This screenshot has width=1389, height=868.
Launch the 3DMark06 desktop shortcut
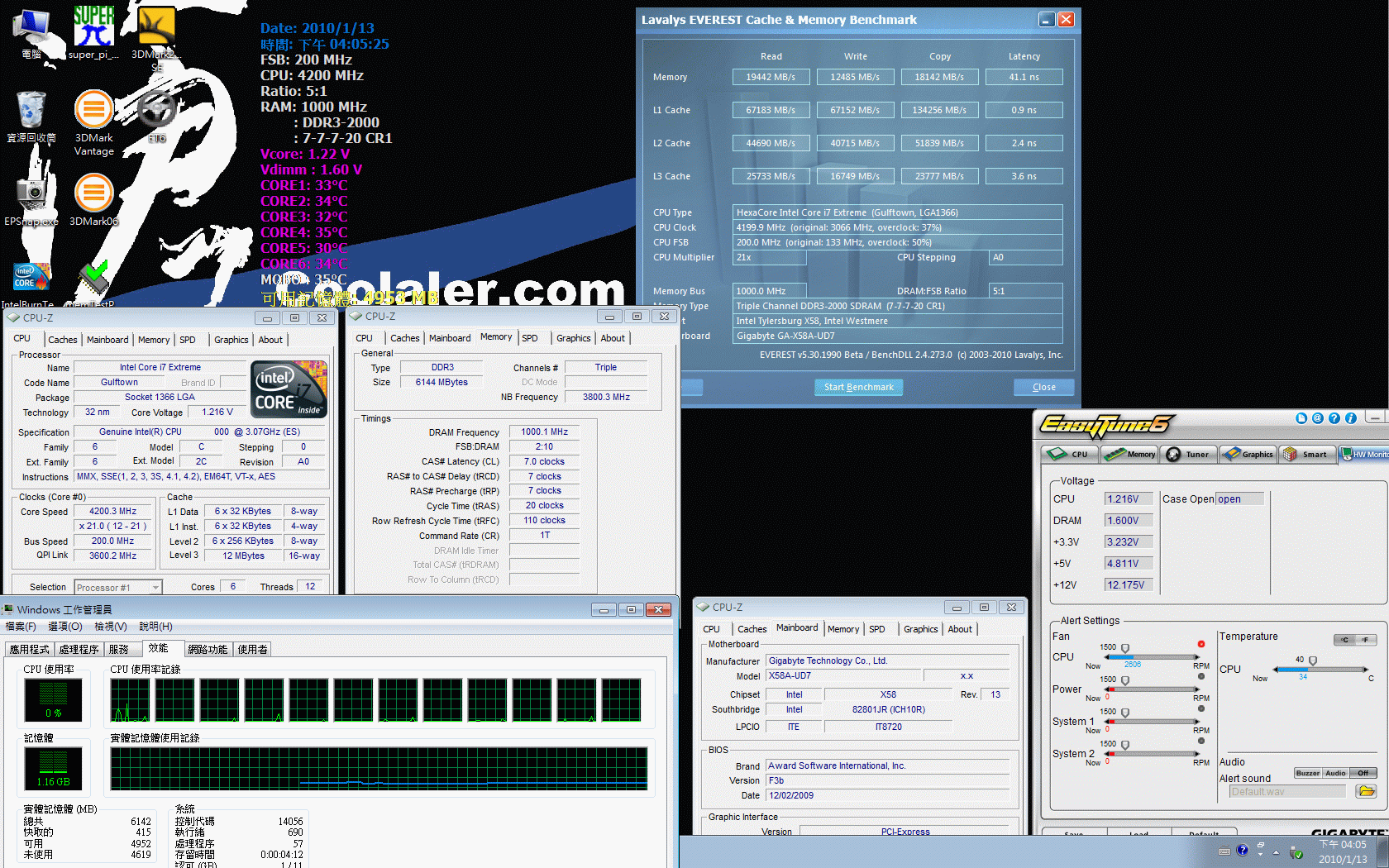[x=94, y=198]
